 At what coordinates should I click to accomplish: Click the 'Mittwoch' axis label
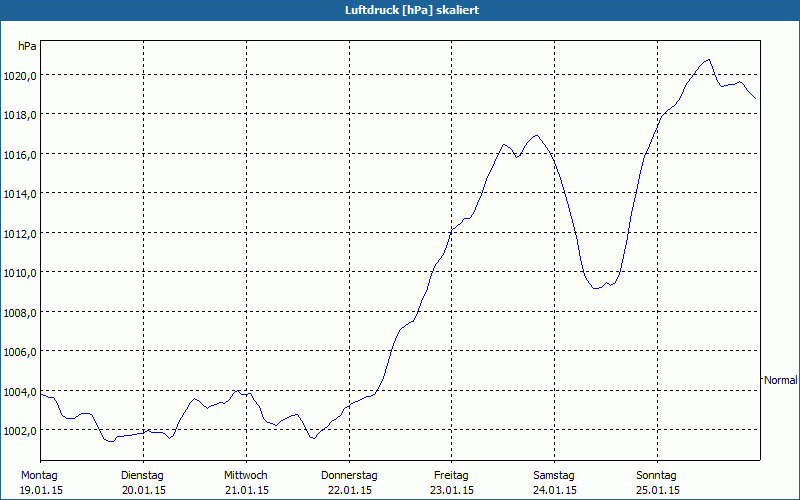click(245, 475)
